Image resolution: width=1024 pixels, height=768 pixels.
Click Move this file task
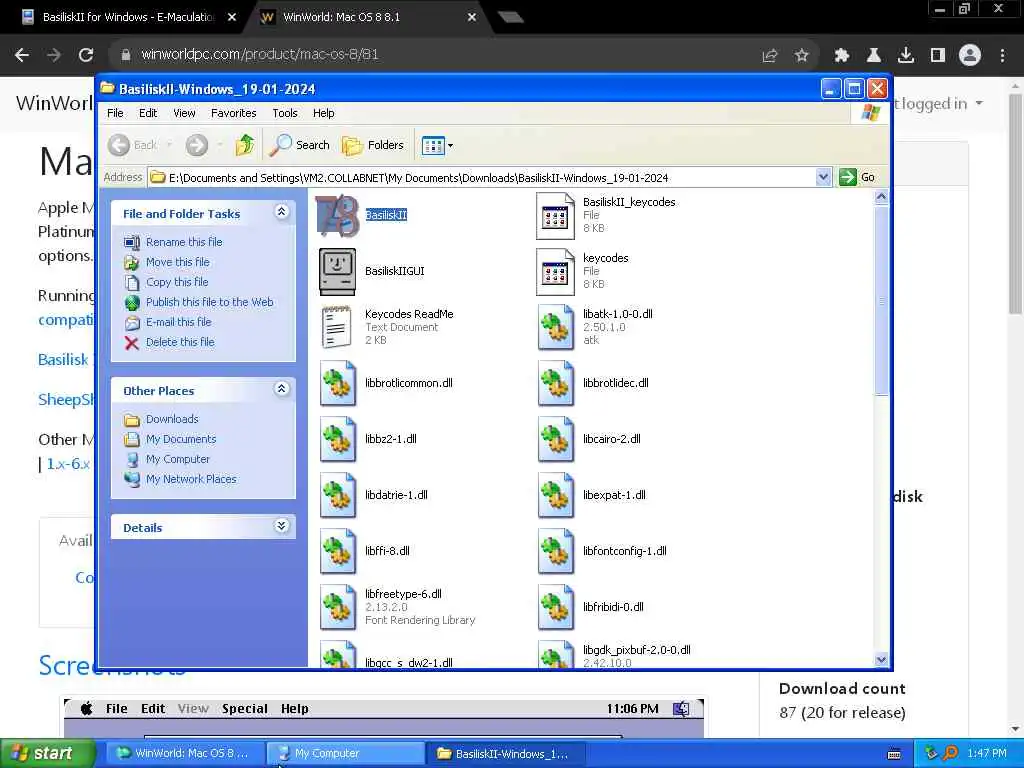[x=178, y=262]
